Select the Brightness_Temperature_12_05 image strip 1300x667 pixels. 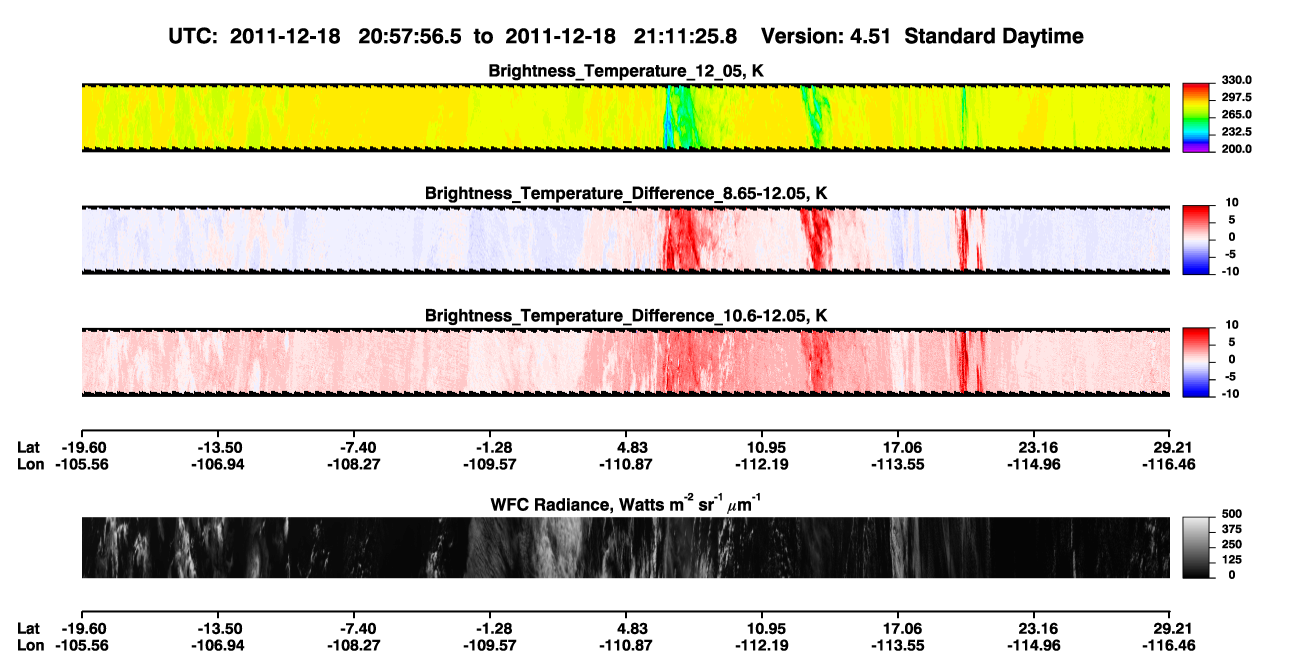click(x=625, y=116)
